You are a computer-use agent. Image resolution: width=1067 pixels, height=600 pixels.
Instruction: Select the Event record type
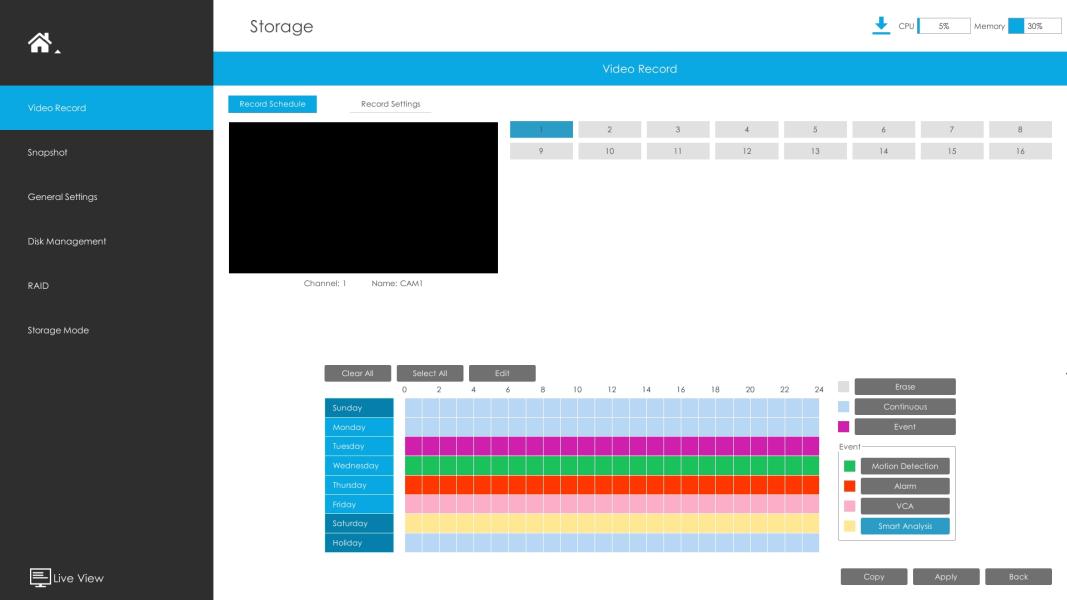pos(905,427)
